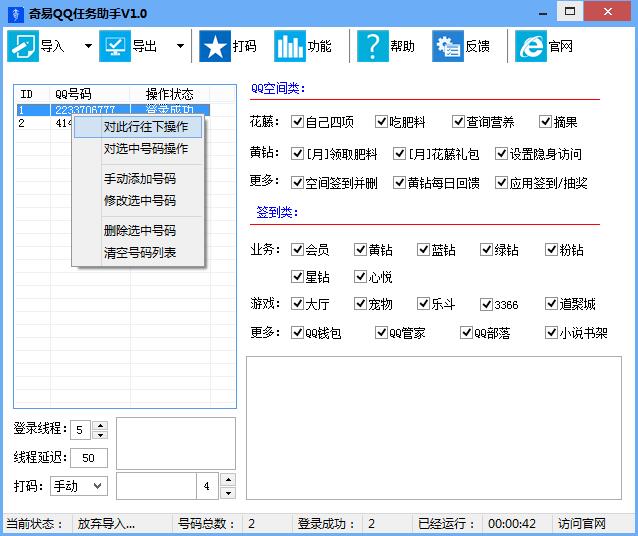Click the 打码 star icon
638x536 pixels.
pyautogui.click(x=214, y=47)
